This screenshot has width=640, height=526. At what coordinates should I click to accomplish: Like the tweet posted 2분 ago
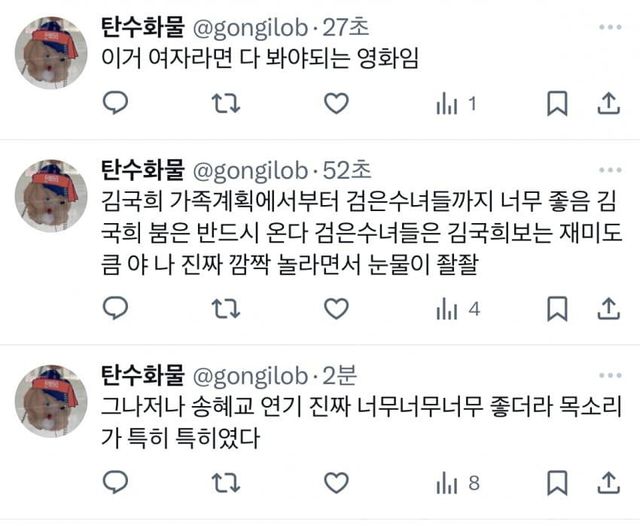pyautogui.click(x=336, y=483)
